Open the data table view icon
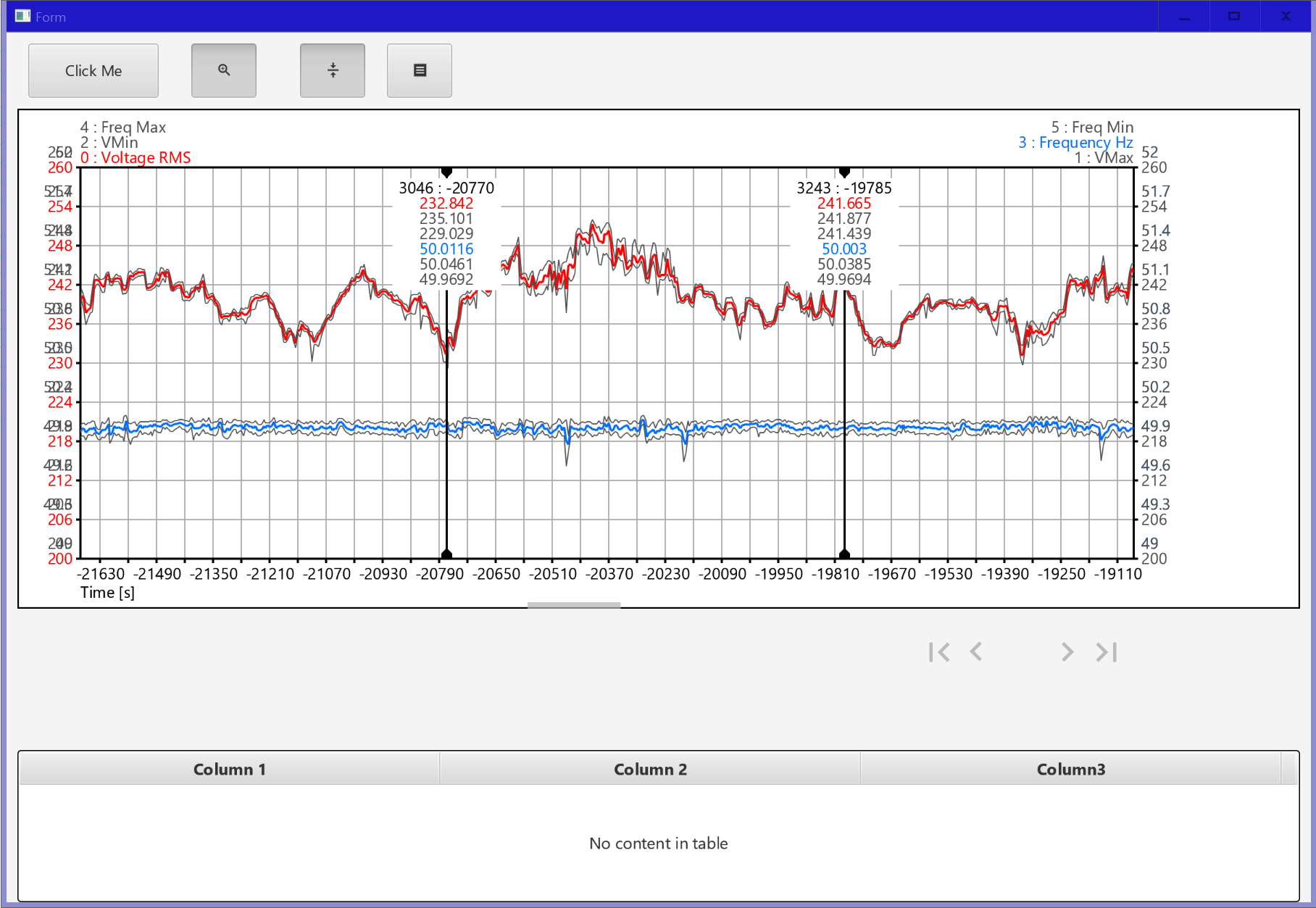The height and width of the screenshot is (908, 1316). click(x=419, y=70)
